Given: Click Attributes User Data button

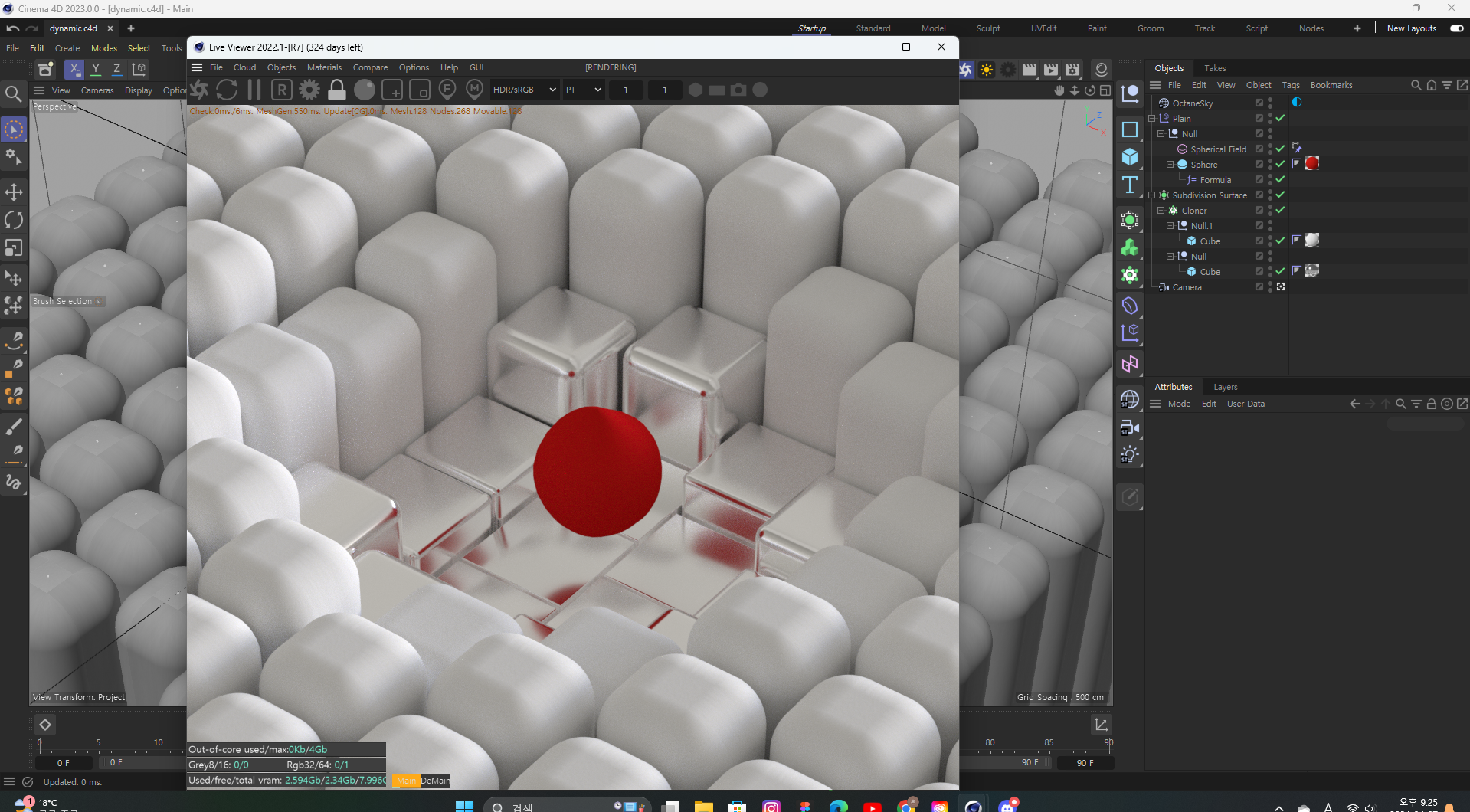Looking at the screenshot, I should point(1246,404).
